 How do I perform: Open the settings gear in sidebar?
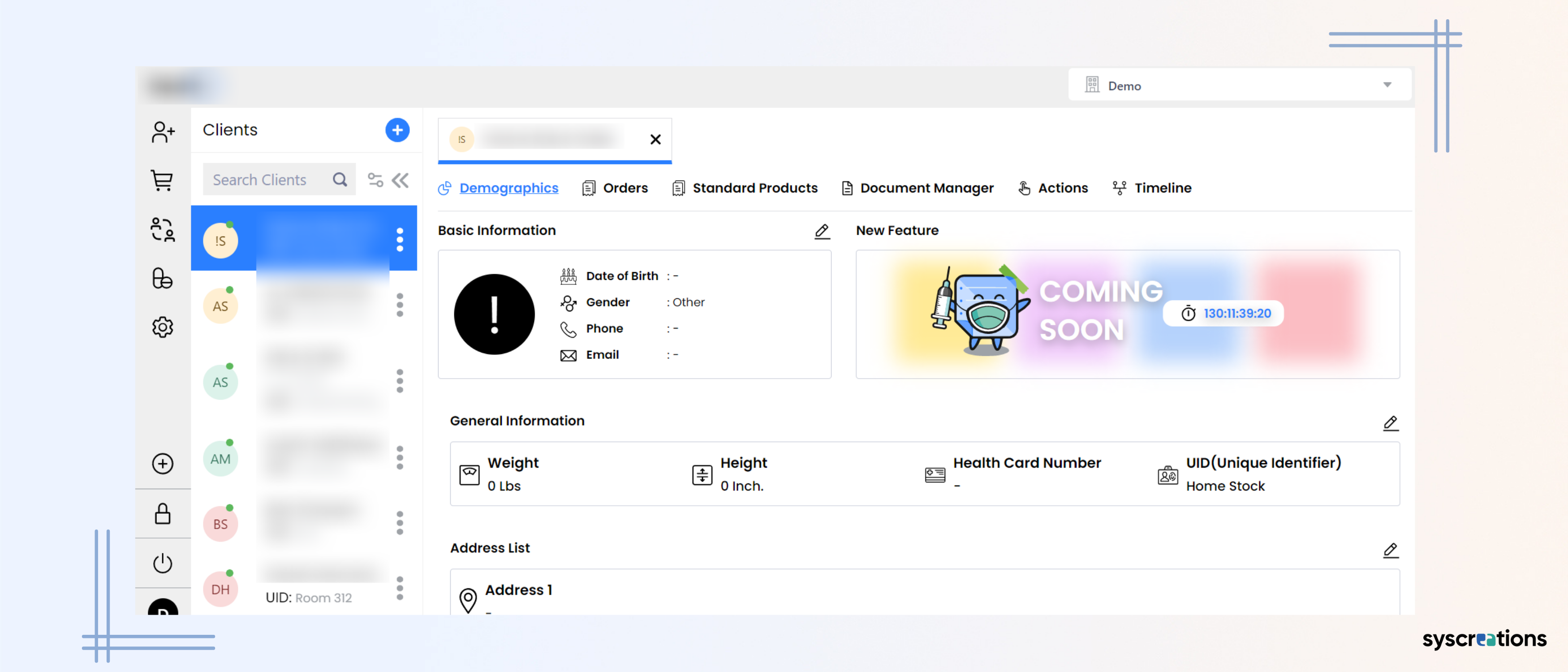coord(163,327)
